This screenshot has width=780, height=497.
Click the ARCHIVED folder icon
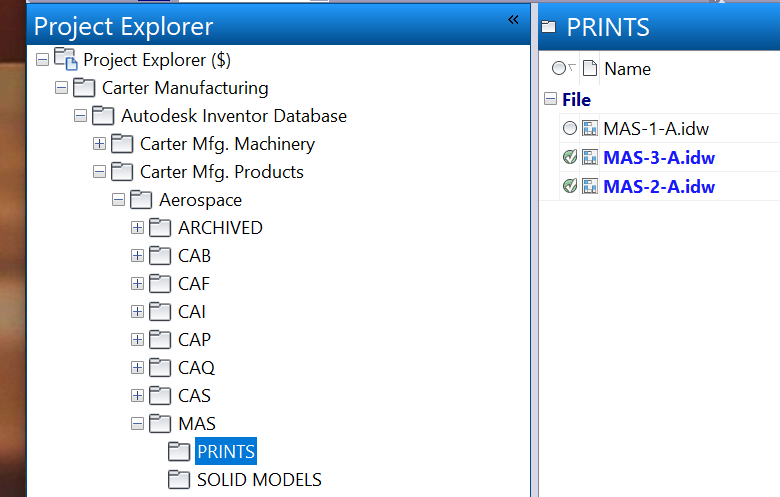pyautogui.click(x=160, y=227)
